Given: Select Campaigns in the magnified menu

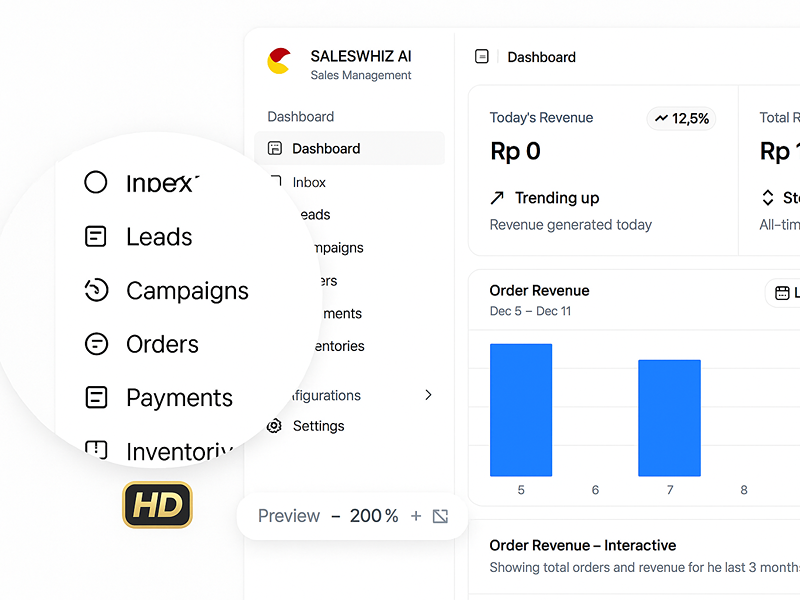Looking at the screenshot, I should tap(187, 291).
